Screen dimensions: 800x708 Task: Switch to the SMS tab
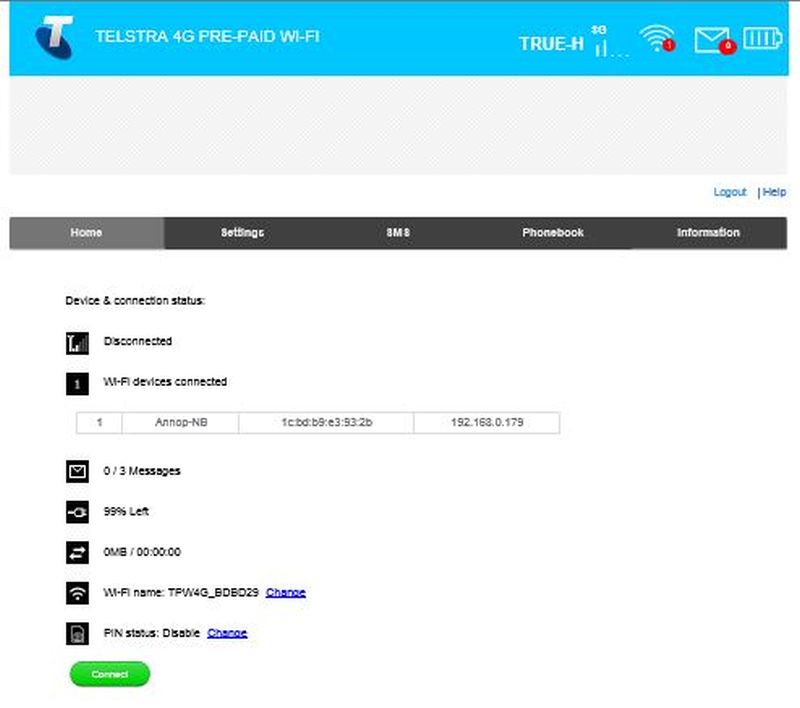[398, 233]
